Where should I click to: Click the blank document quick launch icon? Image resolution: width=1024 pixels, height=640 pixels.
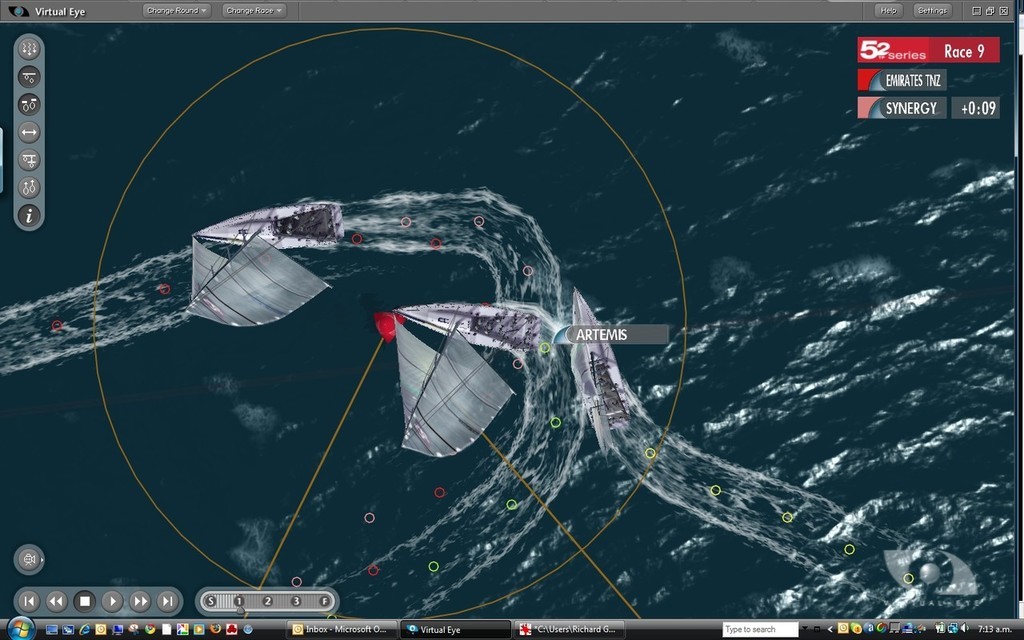click(x=167, y=630)
